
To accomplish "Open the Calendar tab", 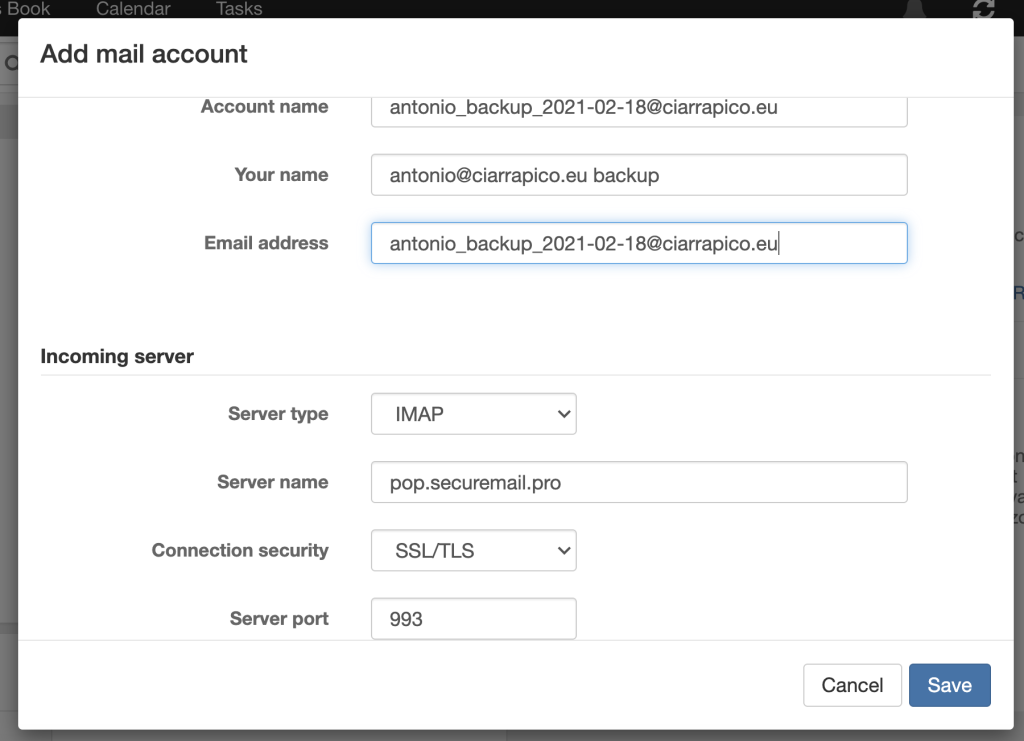I will tap(133, 9).
